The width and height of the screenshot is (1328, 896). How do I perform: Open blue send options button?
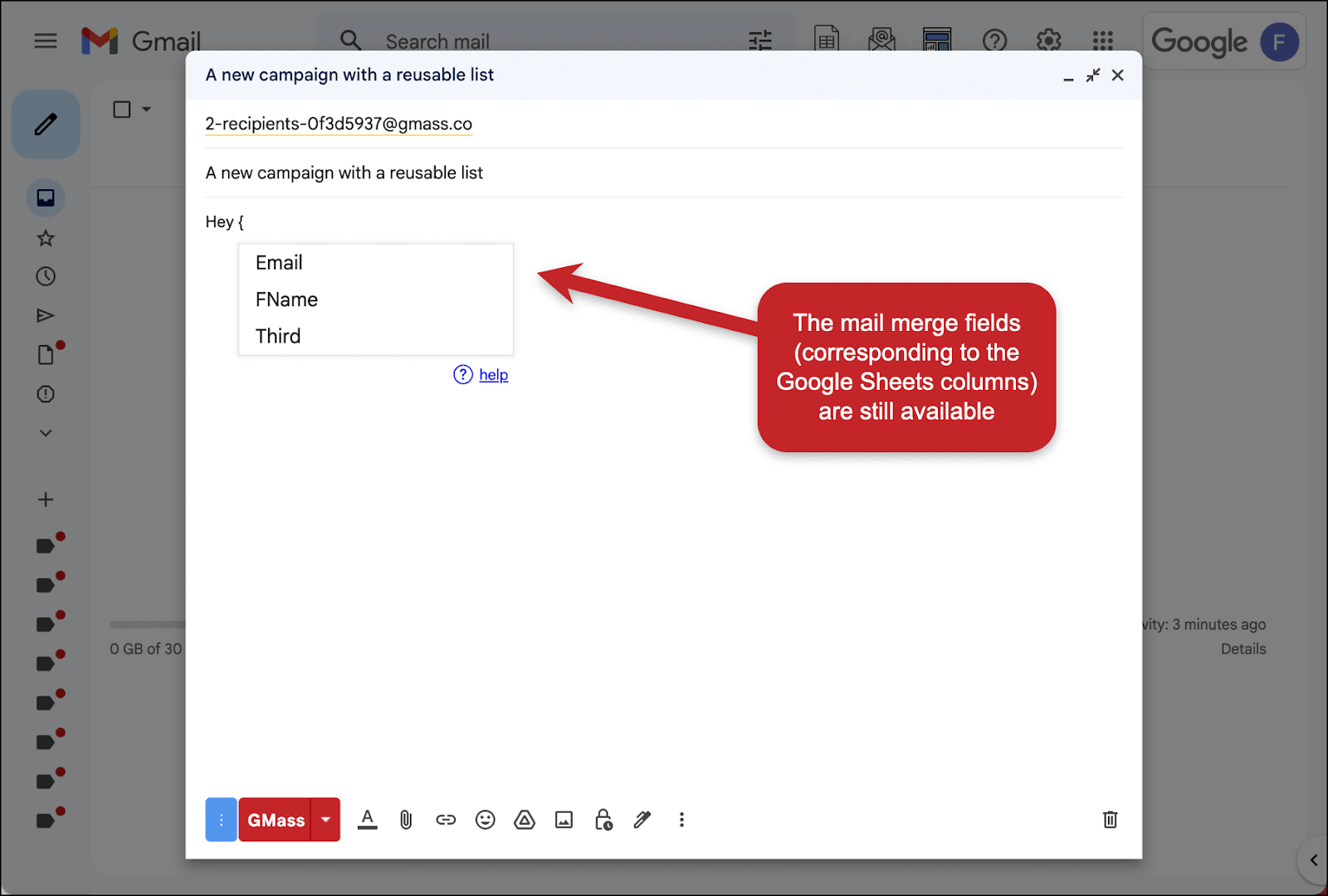(221, 820)
